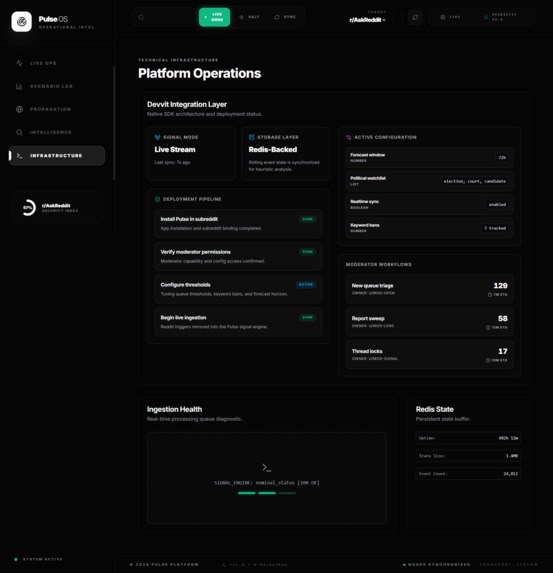553x573 pixels.
Task: Click the Deployment Pipeline check icon
Action: click(x=158, y=199)
